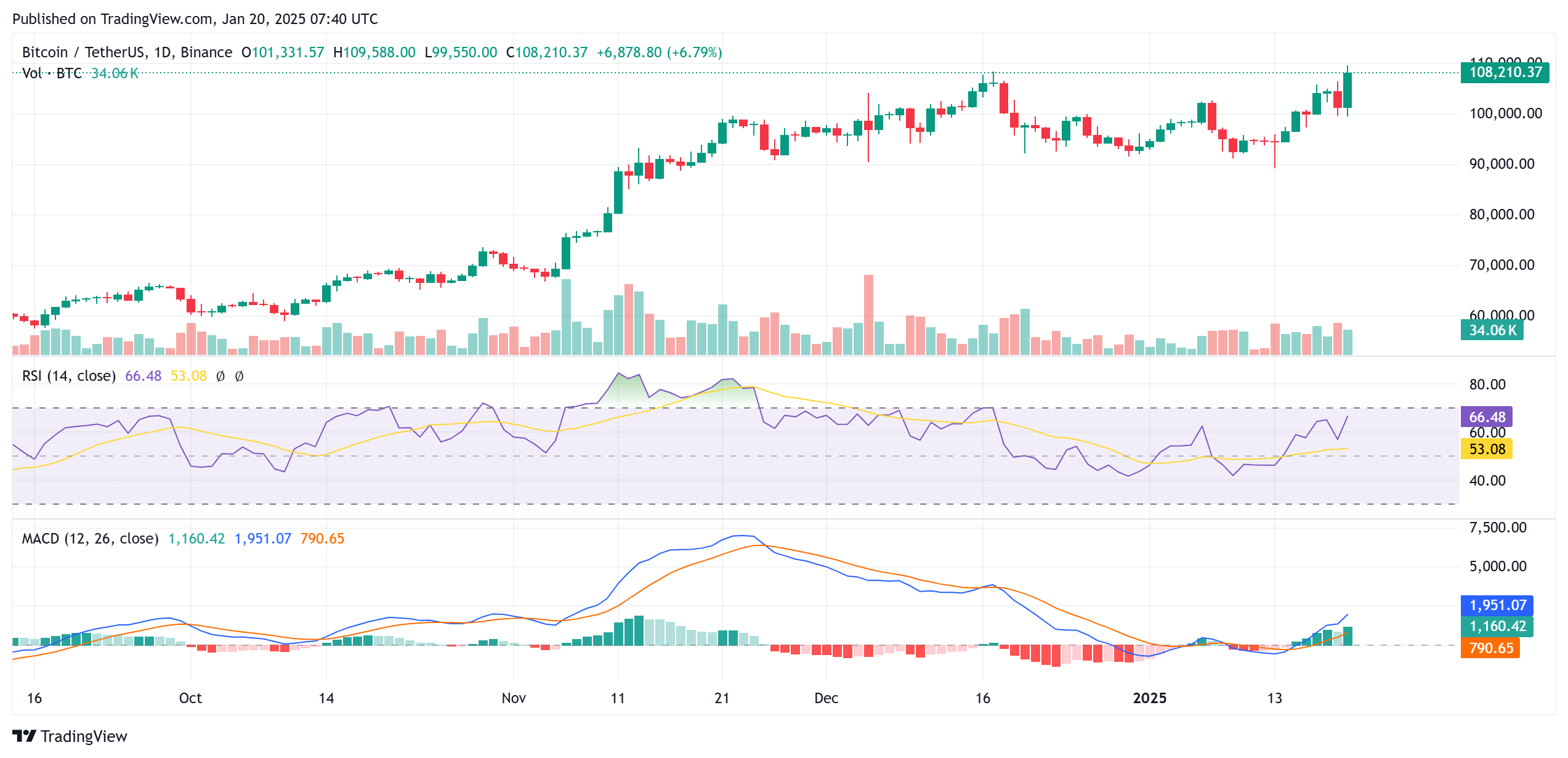Select 2025 on the date axis

coord(1151,698)
